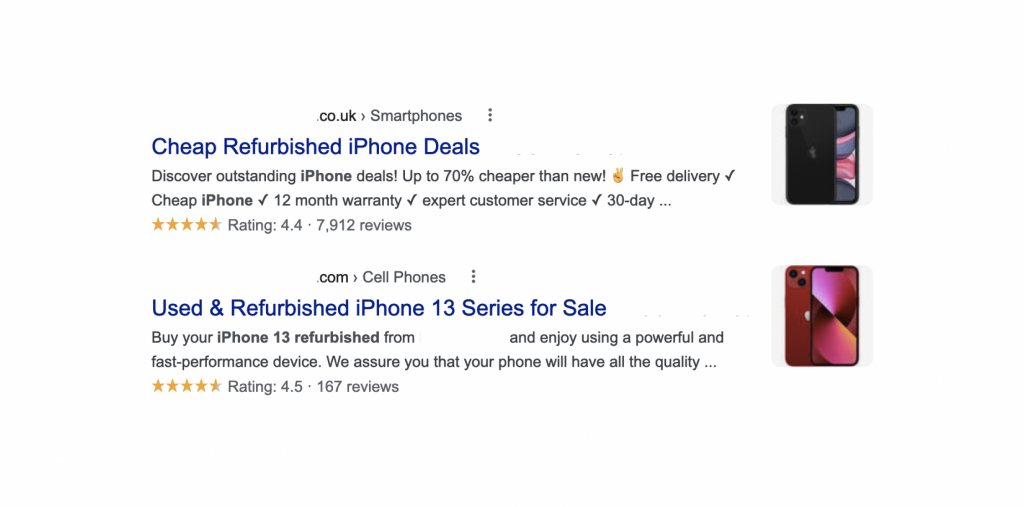This screenshot has width=1024, height=507.
Task: Open Used & Refurbished iPhone 13 Series link
Action: [x=379, y=308]
